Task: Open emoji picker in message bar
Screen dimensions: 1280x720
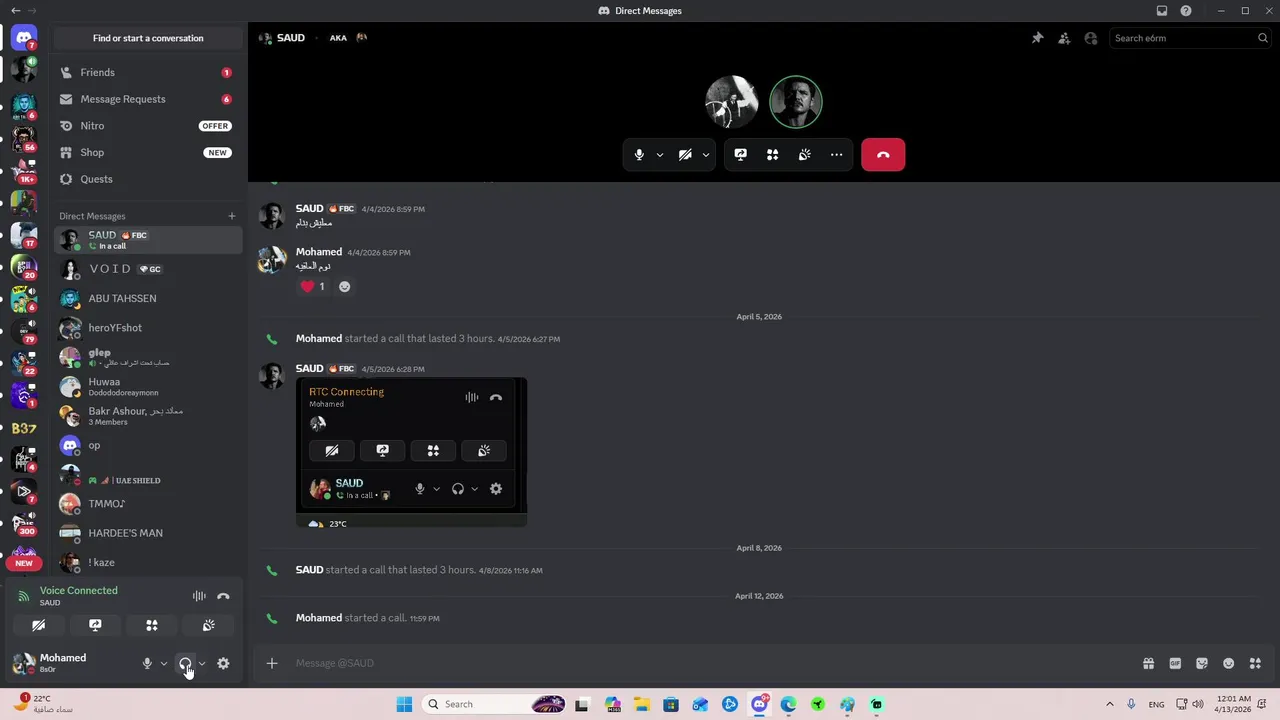Action: click(x=1229, y=663)
